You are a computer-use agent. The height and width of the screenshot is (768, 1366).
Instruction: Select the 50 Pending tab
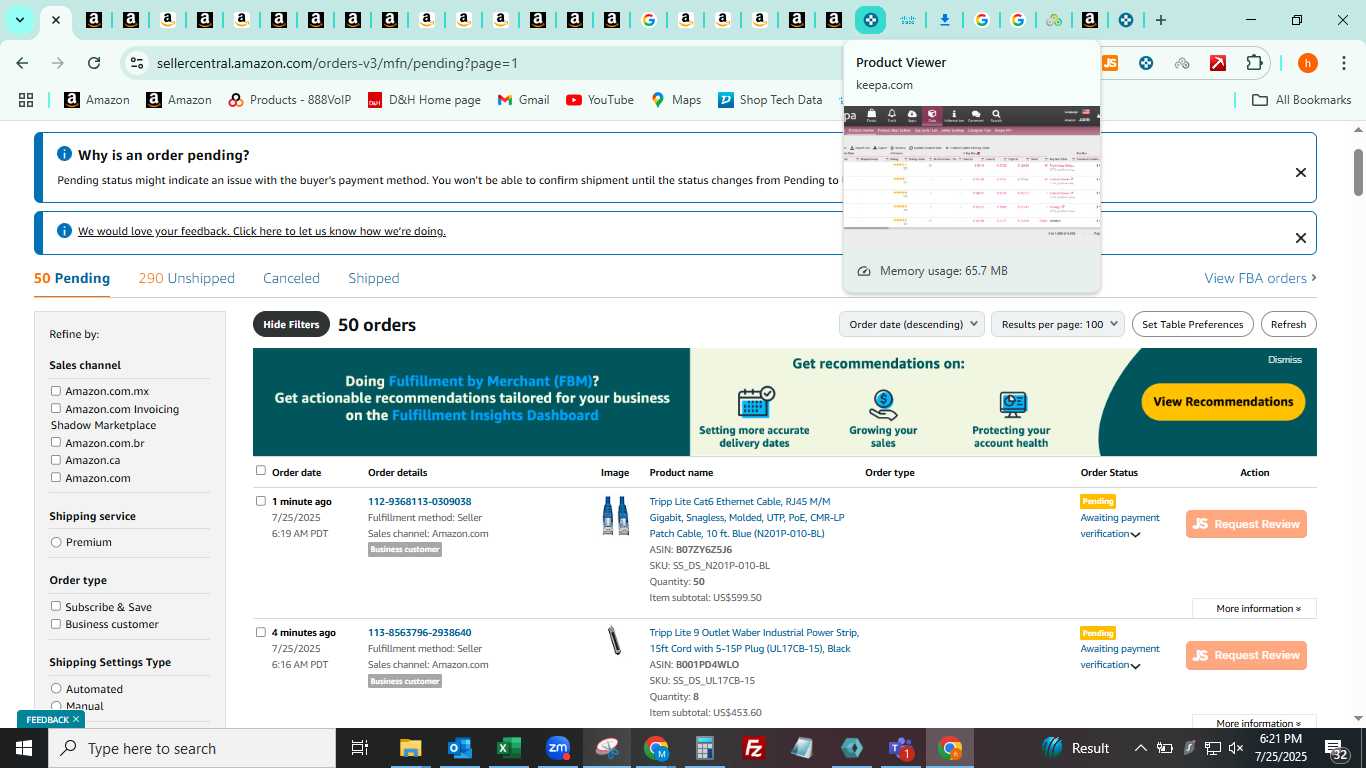coord(72,278)
